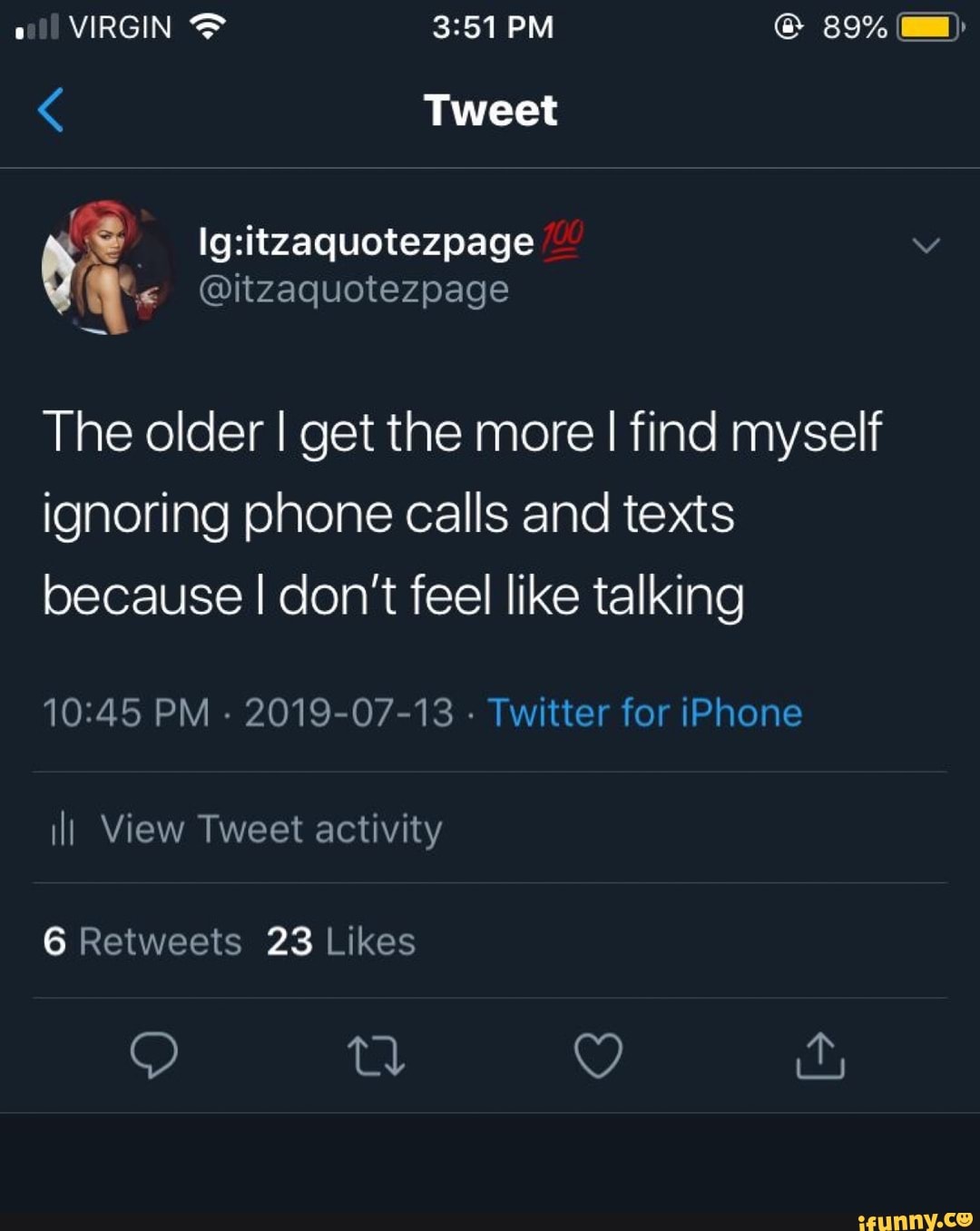Show the 6 Retweets list
Screen dimensions: 980x1231
(x=142, y=941)
